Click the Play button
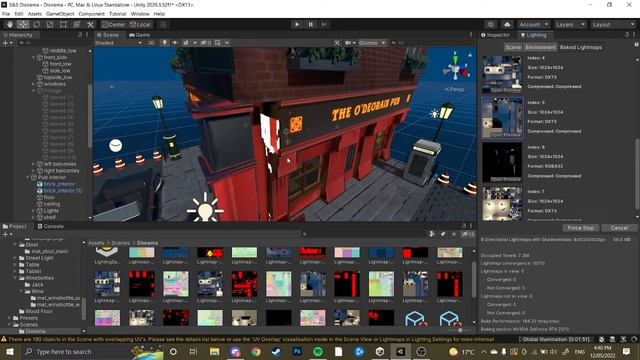Screen dimensions: 640x360 coord(297,24)
